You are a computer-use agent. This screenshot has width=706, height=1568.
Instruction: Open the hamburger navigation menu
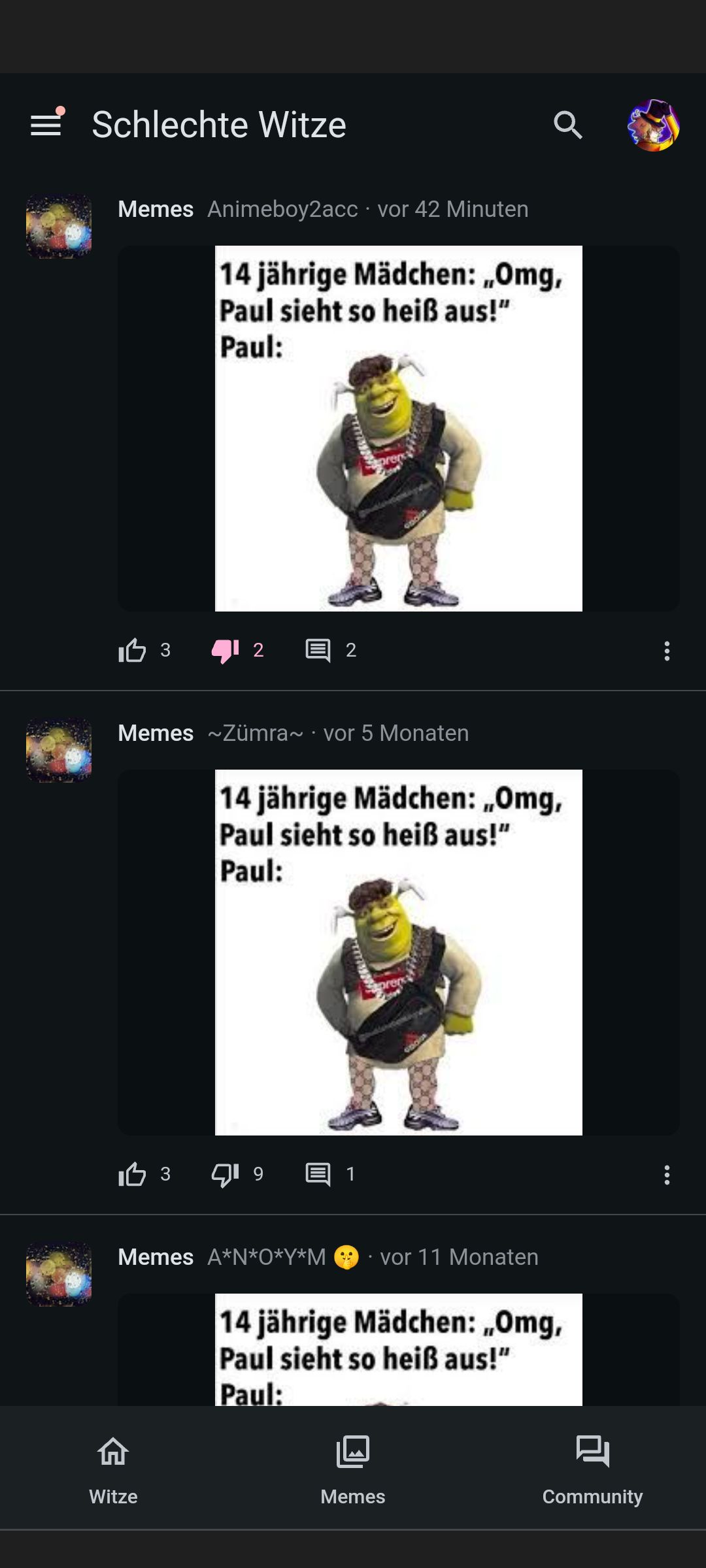point(46,125)
